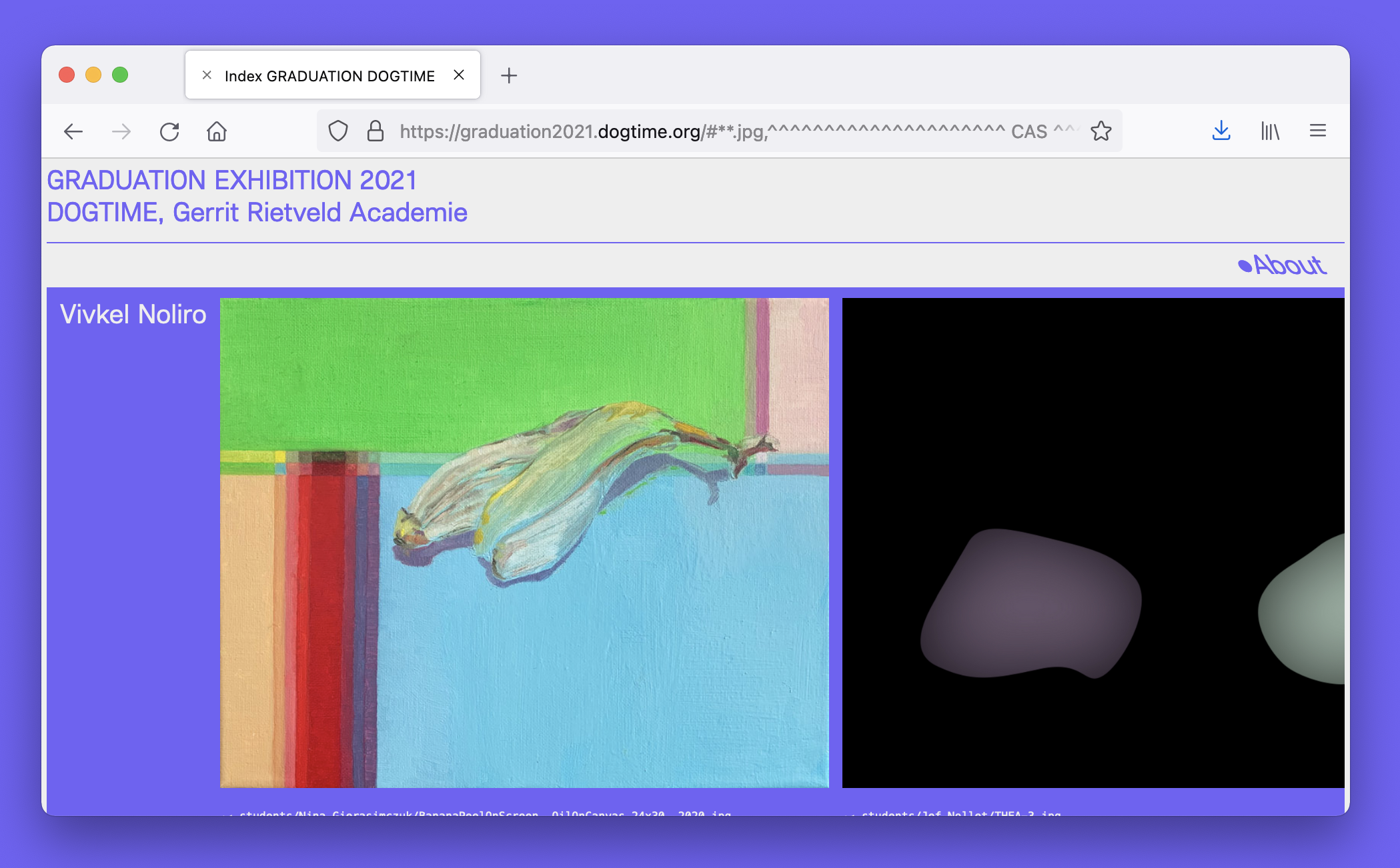Go to the browser home page

(217, 131)
